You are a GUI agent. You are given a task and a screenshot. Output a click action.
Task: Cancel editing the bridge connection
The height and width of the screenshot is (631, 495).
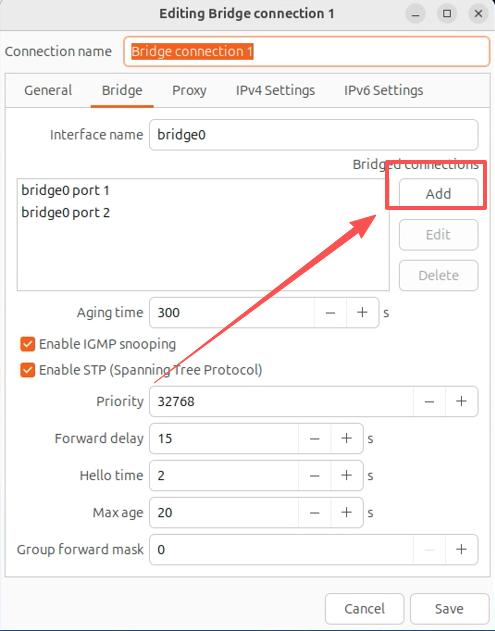[364, 608]
